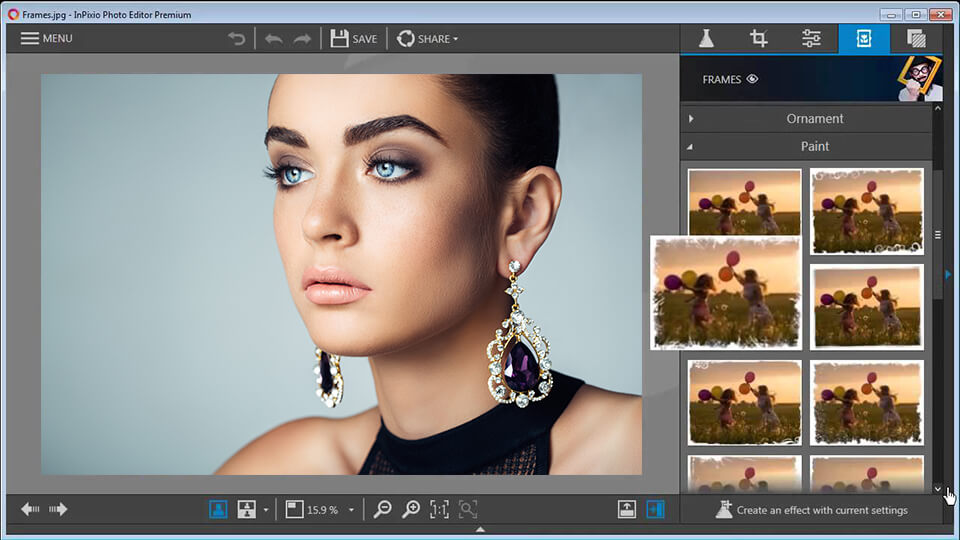Screen dimensions: 960x540
Task: Toggle single image view mode
Action: (x=218, y=509)
